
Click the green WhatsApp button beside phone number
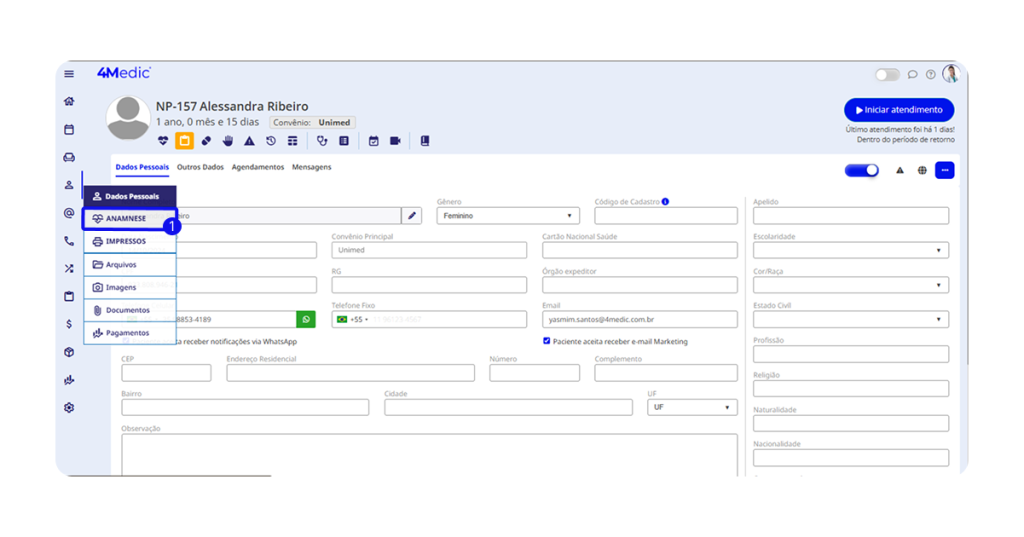click(x=306, y=319)
